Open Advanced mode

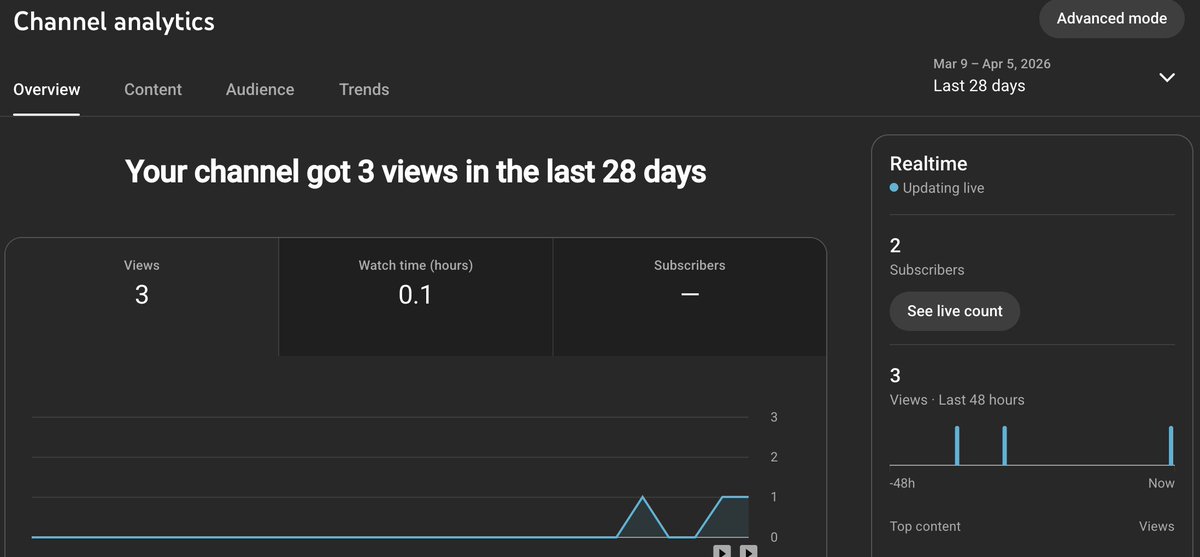[1111, 19]
